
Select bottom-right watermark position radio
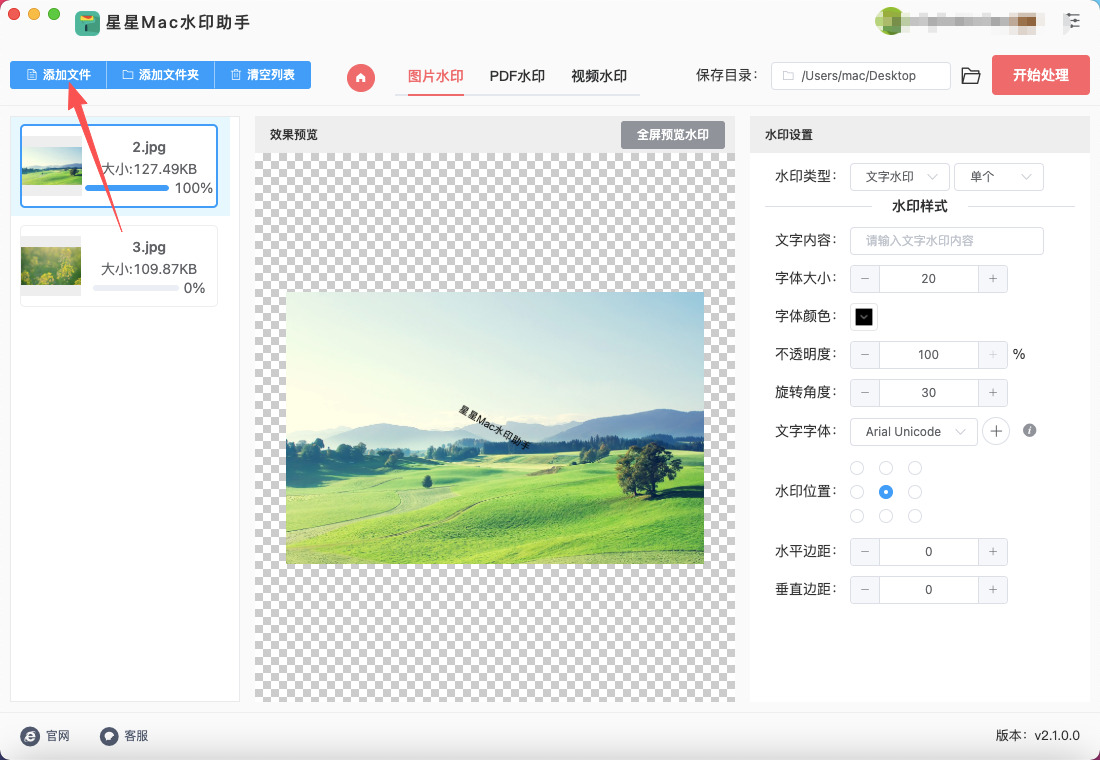point(915,516)
